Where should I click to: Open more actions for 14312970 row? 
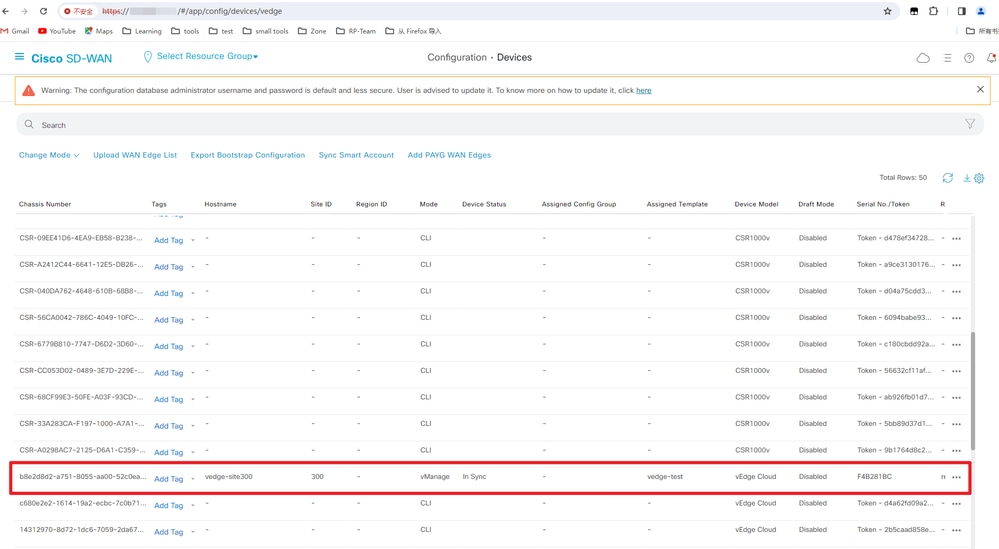click(x=956, y=530)
